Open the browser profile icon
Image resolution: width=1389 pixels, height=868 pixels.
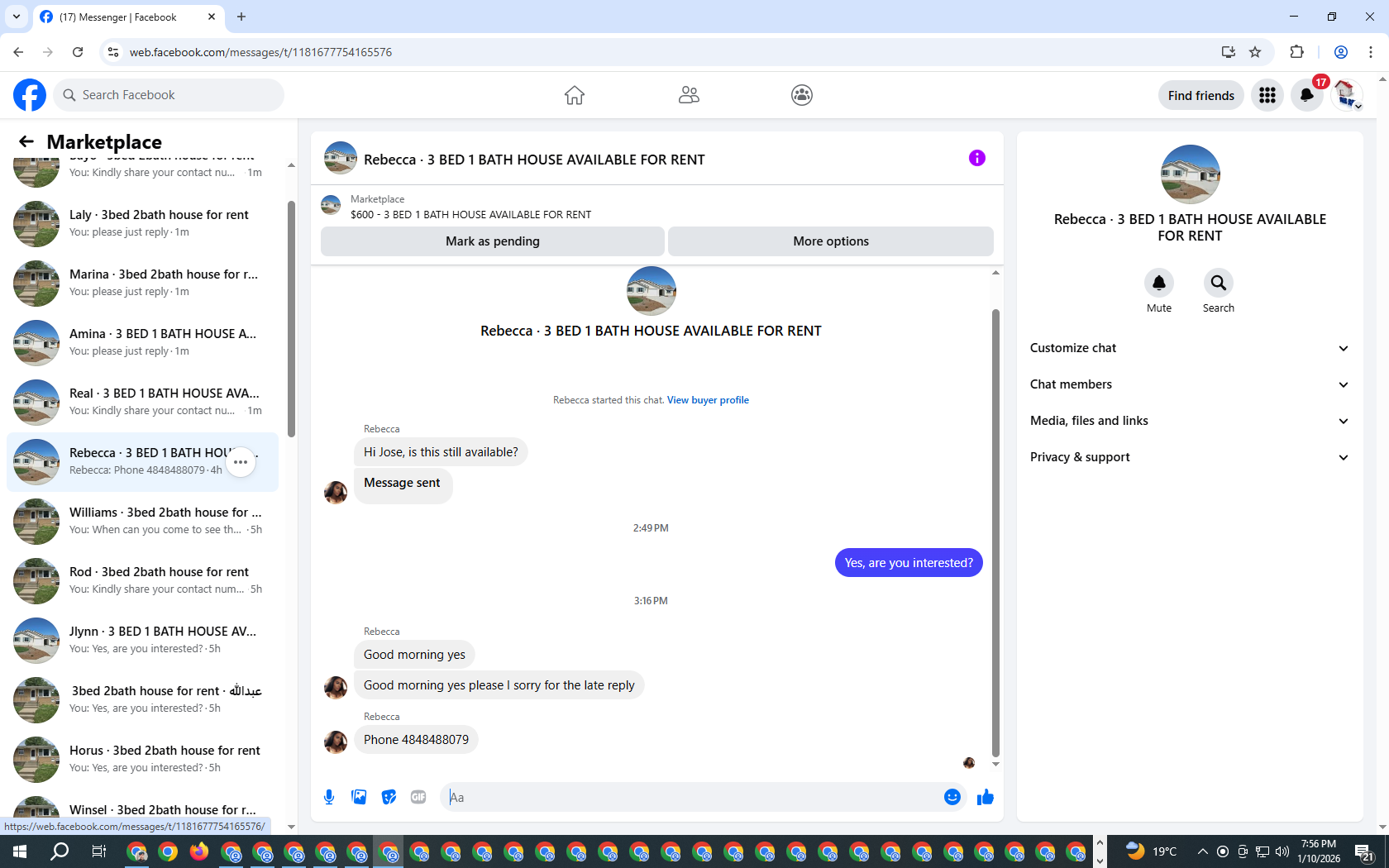pyautogui.click(x=1341, y=52)
